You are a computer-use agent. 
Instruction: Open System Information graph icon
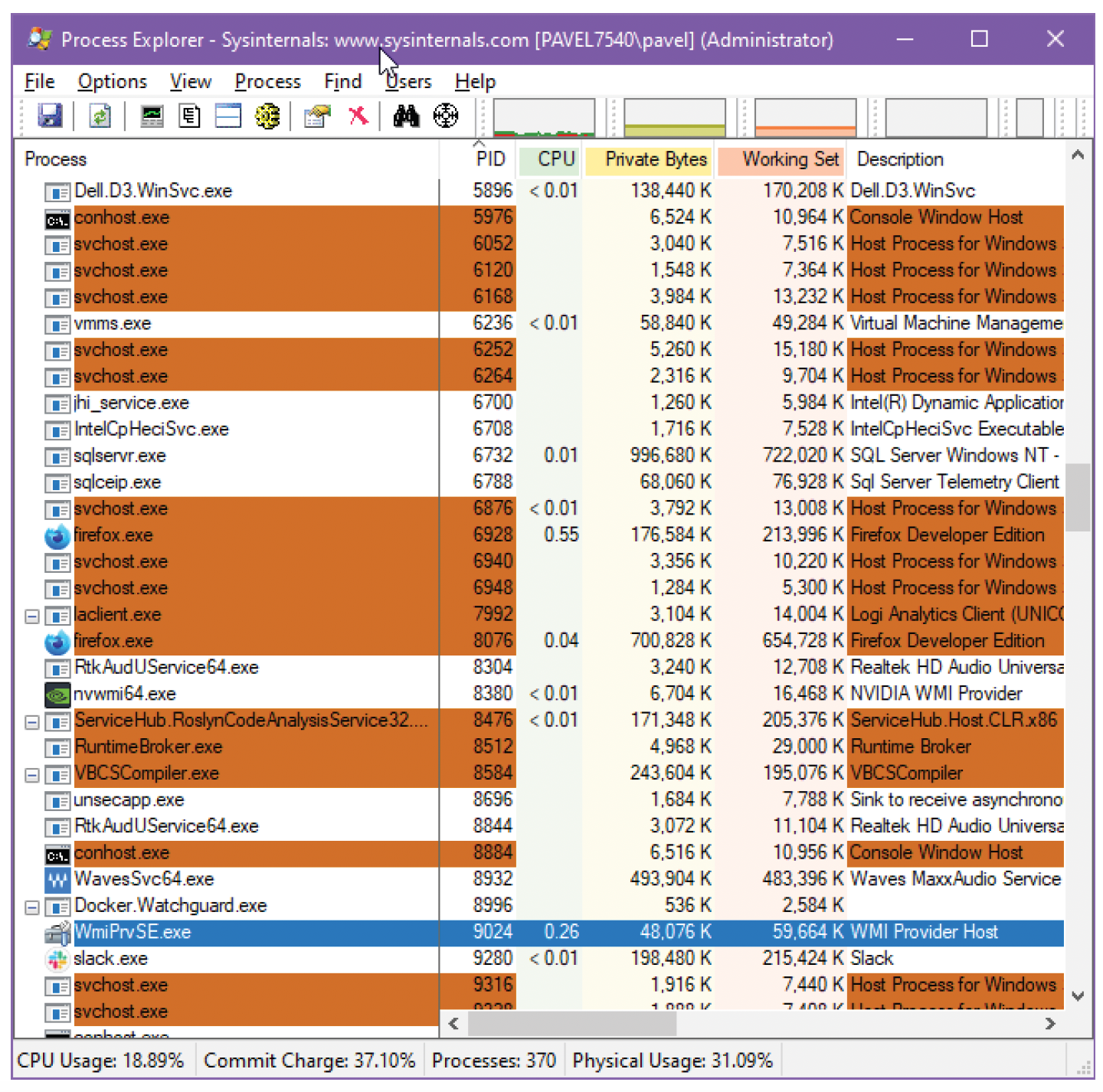pos(152,116)
